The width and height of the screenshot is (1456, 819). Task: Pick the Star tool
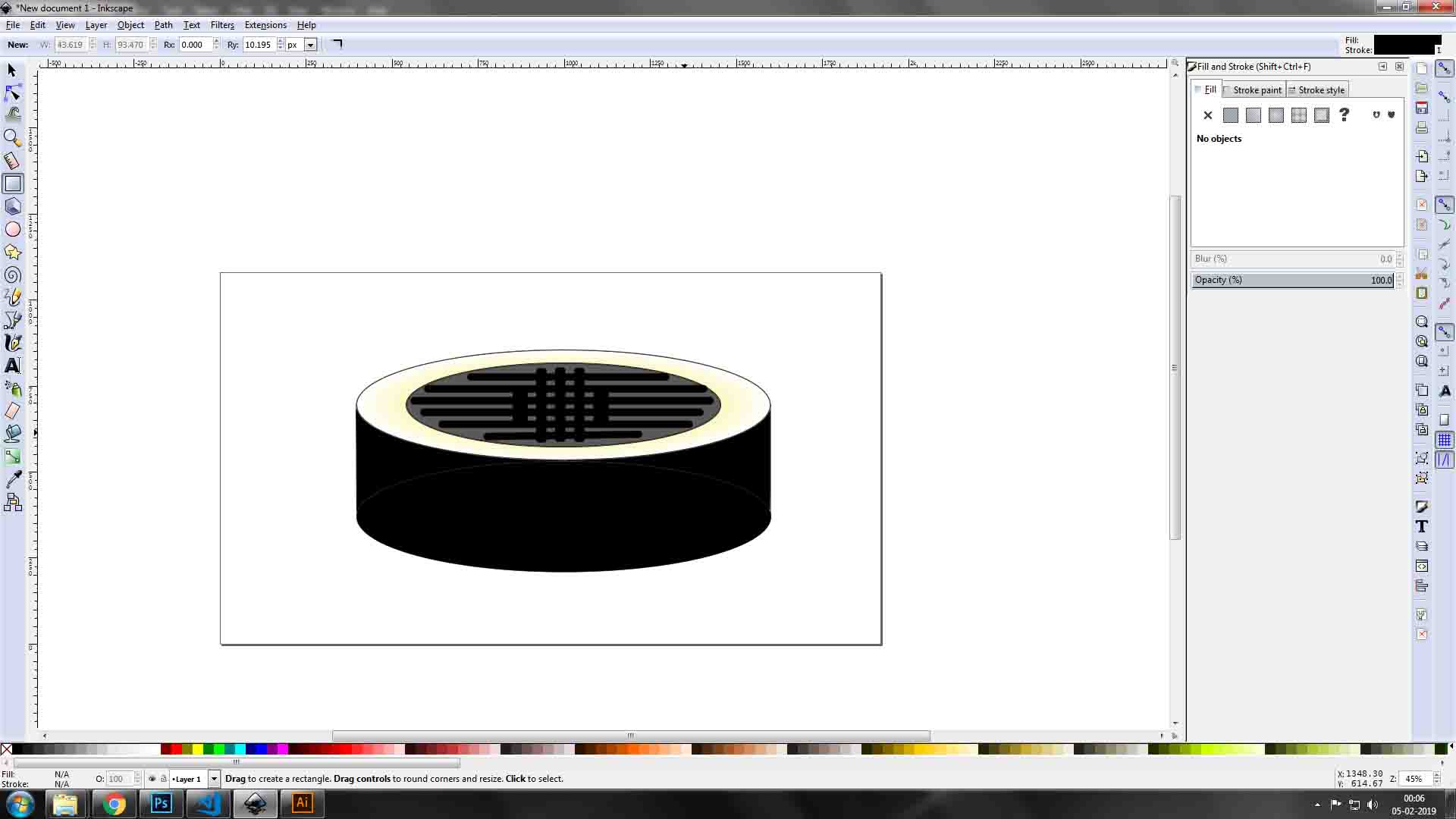(x=12, y=252)
